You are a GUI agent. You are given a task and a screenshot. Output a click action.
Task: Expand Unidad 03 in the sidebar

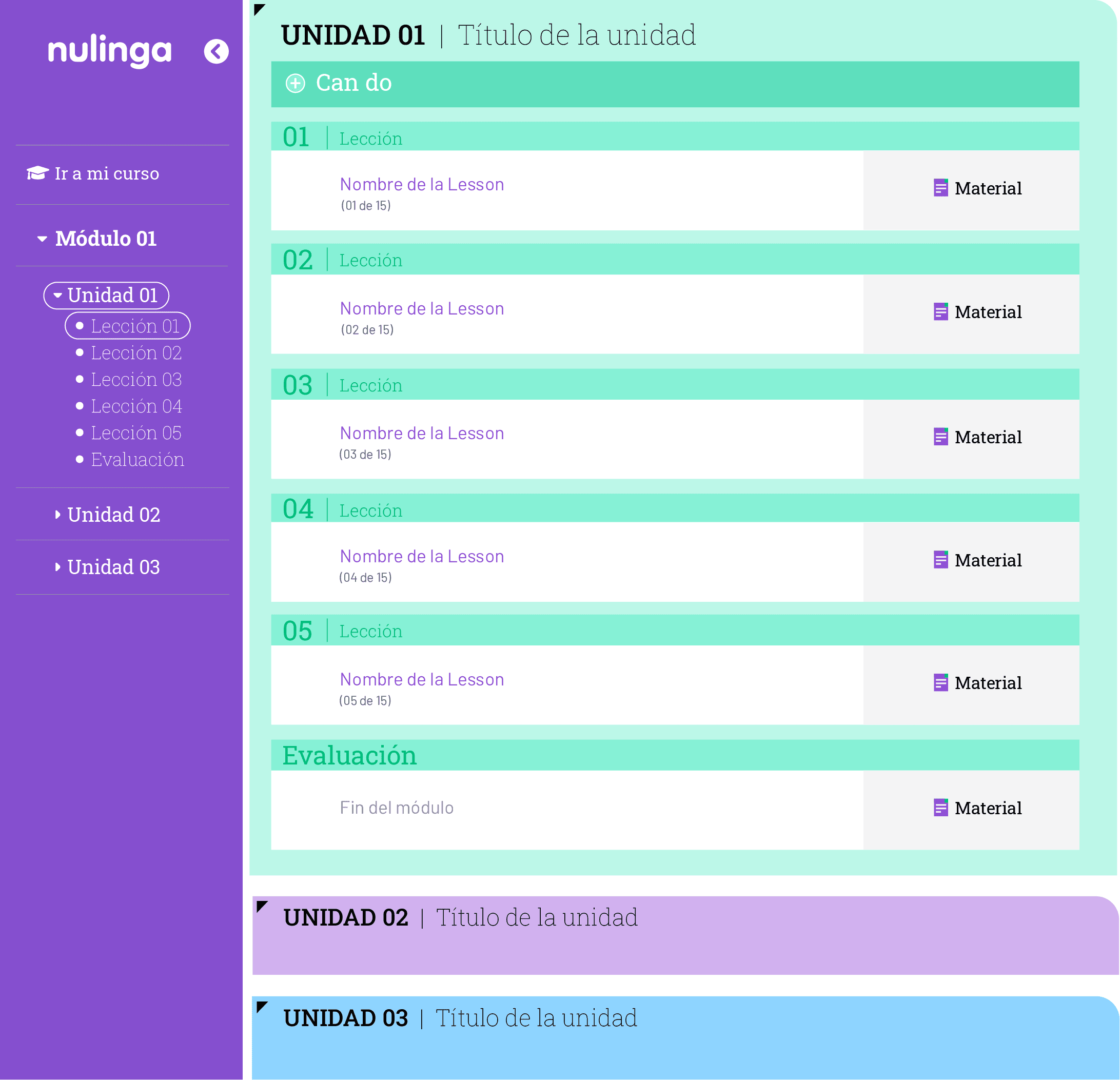(x=57, y=567)
